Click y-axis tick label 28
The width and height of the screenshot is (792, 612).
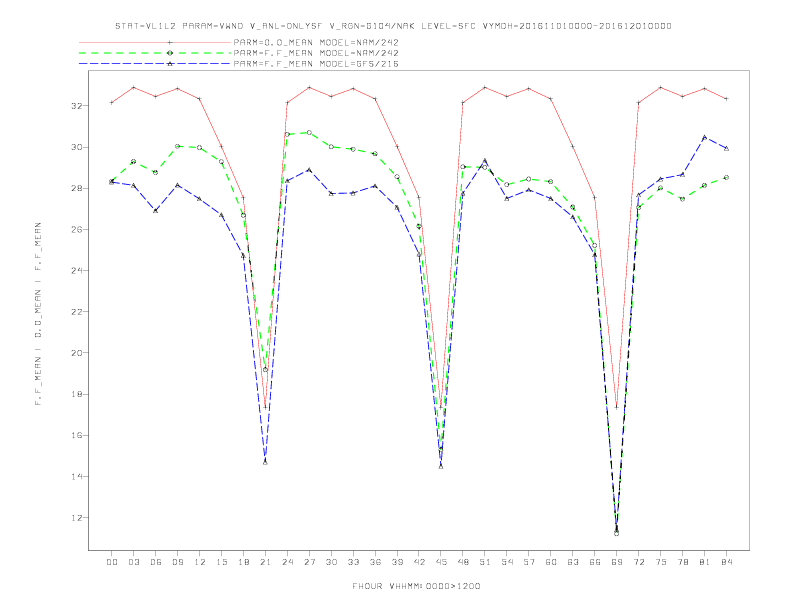(x=77, y=188)
